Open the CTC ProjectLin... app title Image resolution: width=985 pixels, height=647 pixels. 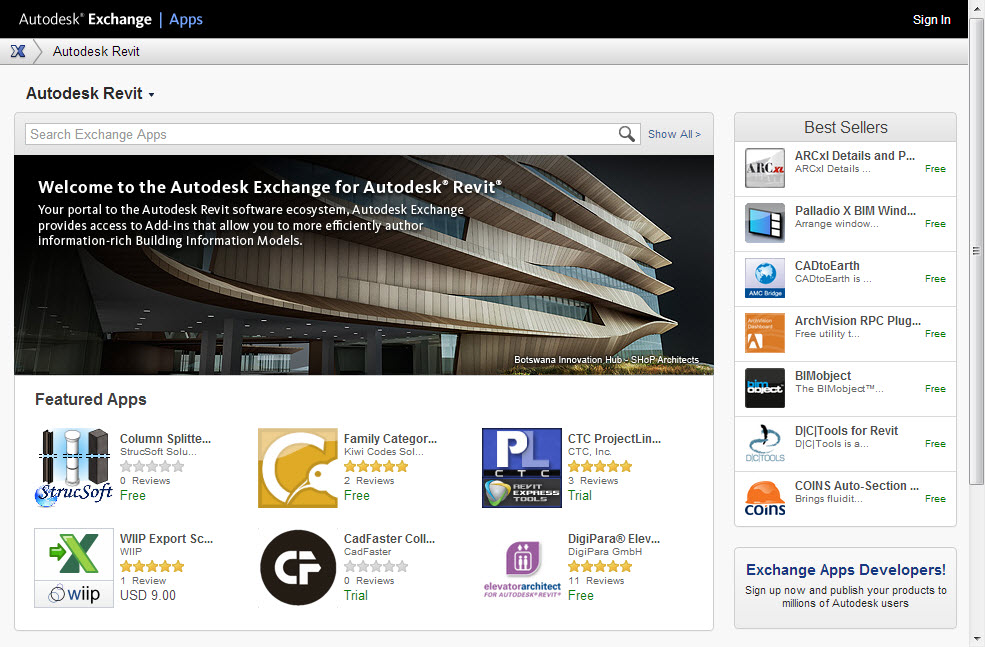(x=614, y=438)
